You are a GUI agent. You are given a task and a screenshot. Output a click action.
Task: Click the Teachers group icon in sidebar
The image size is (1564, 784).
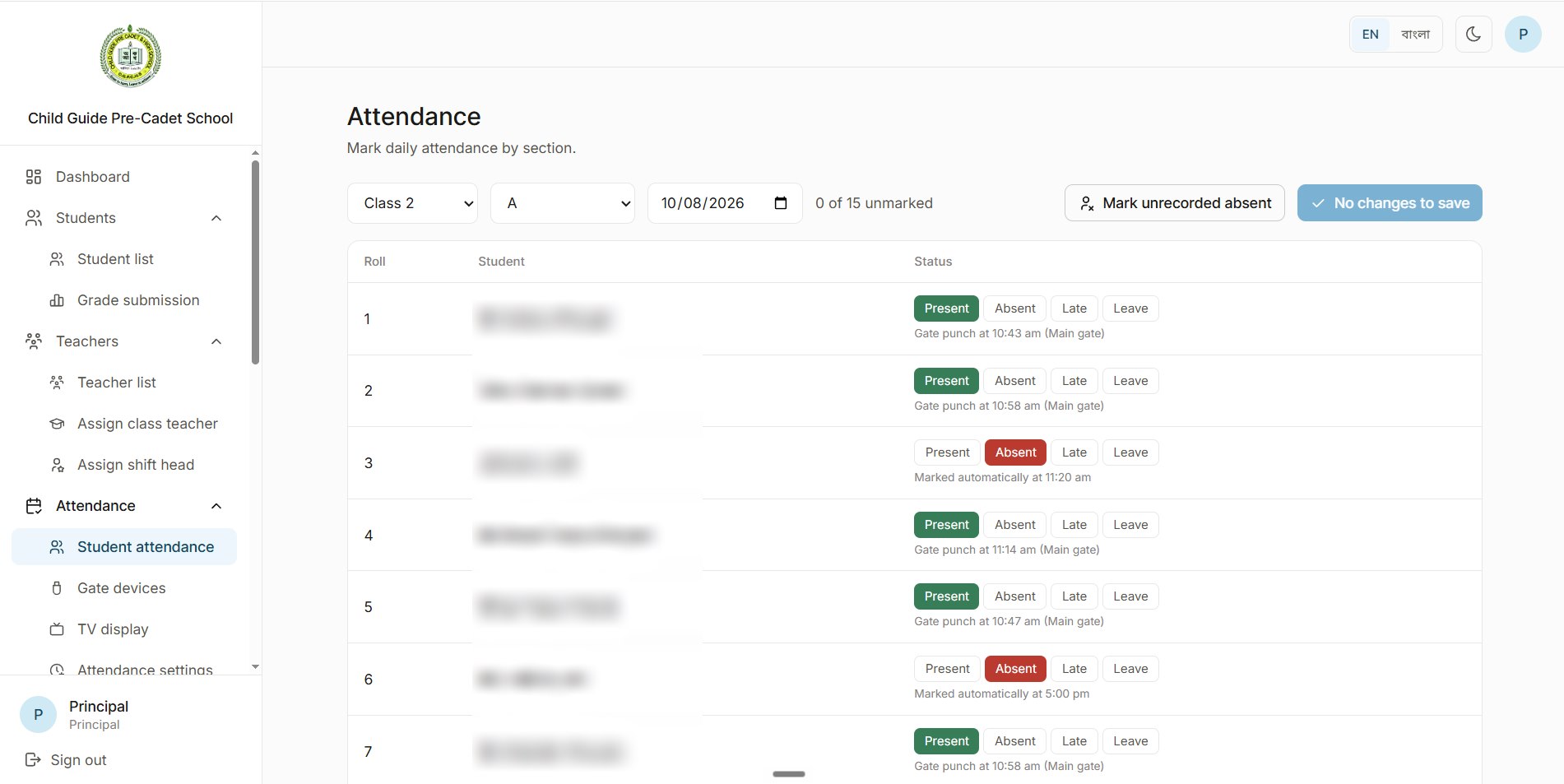(34, 341)
